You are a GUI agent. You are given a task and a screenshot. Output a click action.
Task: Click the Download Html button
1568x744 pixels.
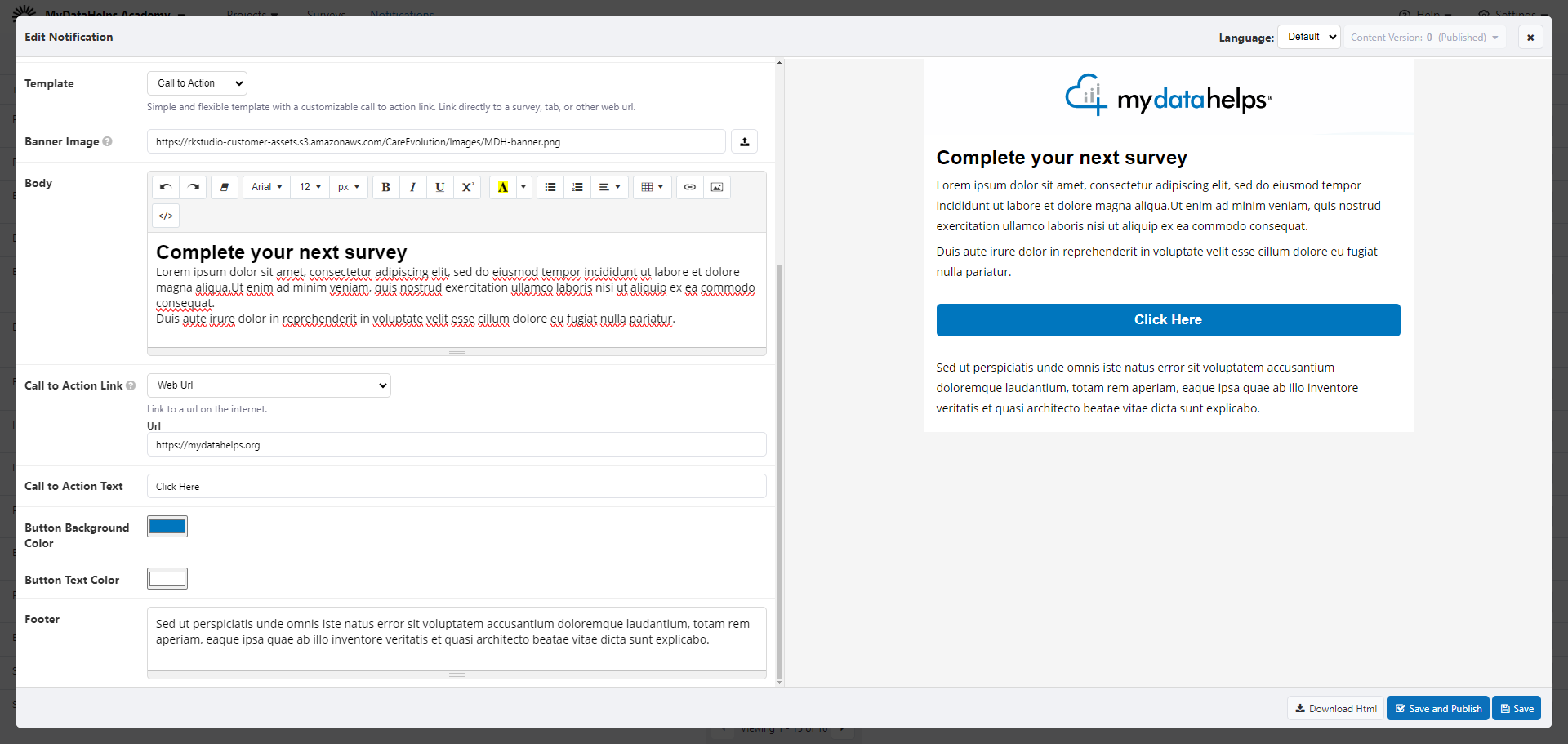pos(1336,708)
